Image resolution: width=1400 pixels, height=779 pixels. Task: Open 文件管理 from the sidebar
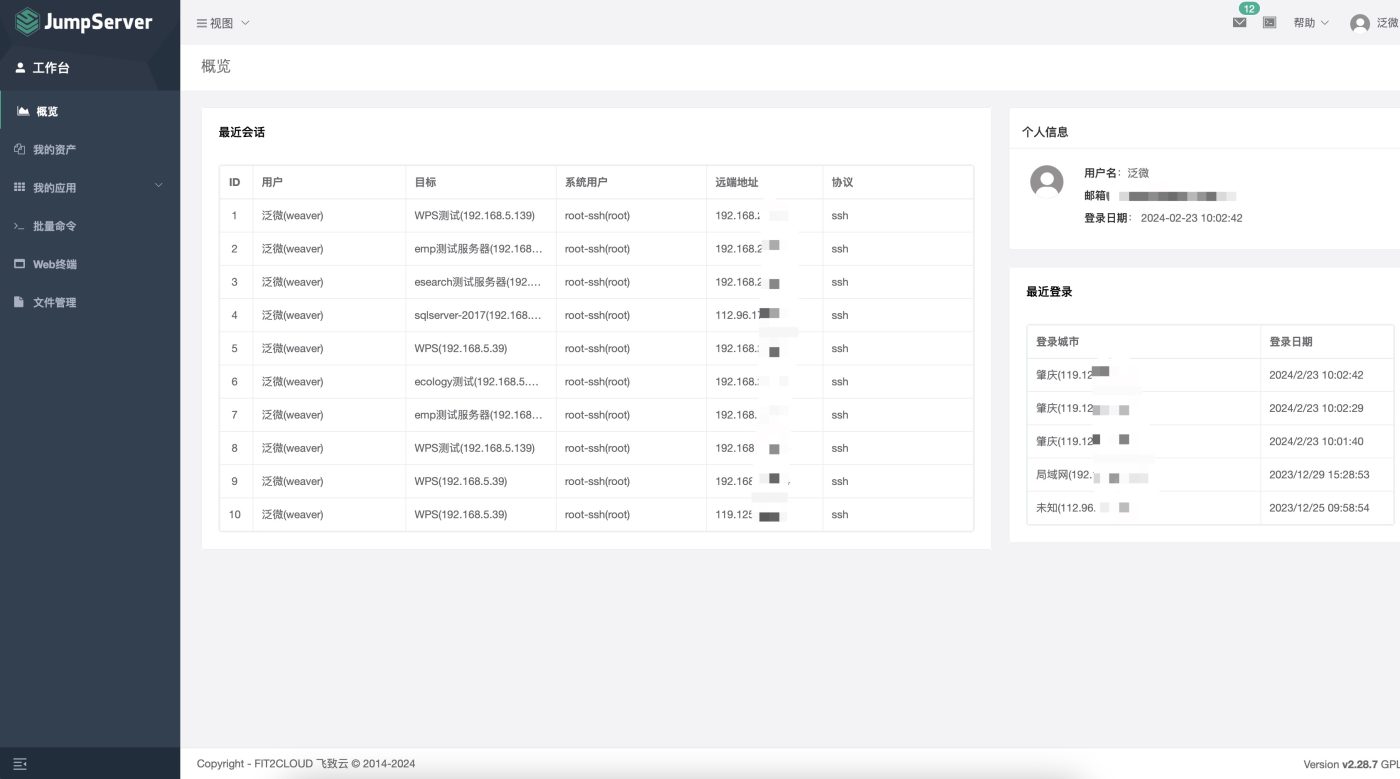click(54, 302)
